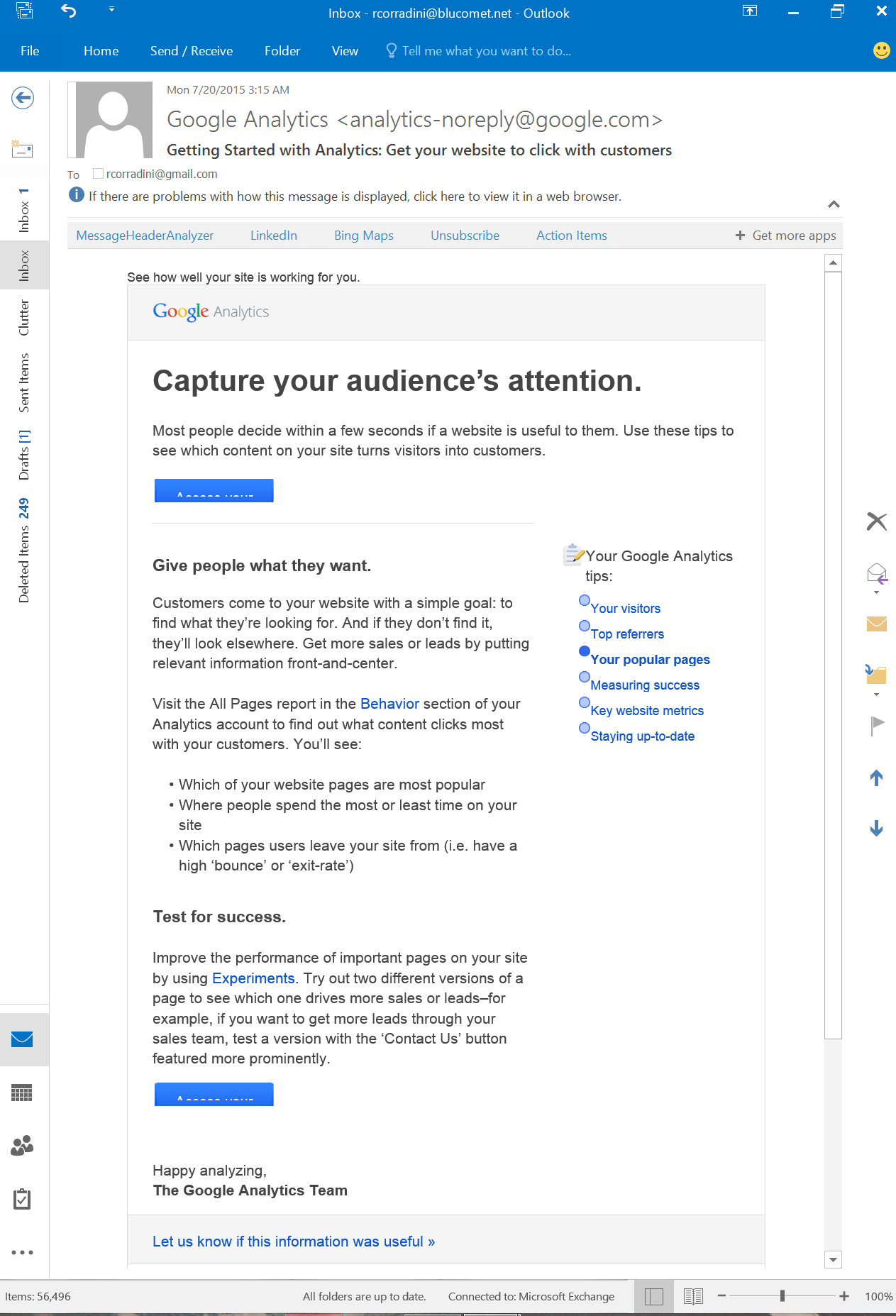Open the reply options dropdown arrow
This screenshot has width=896, height=1316.
877,592
